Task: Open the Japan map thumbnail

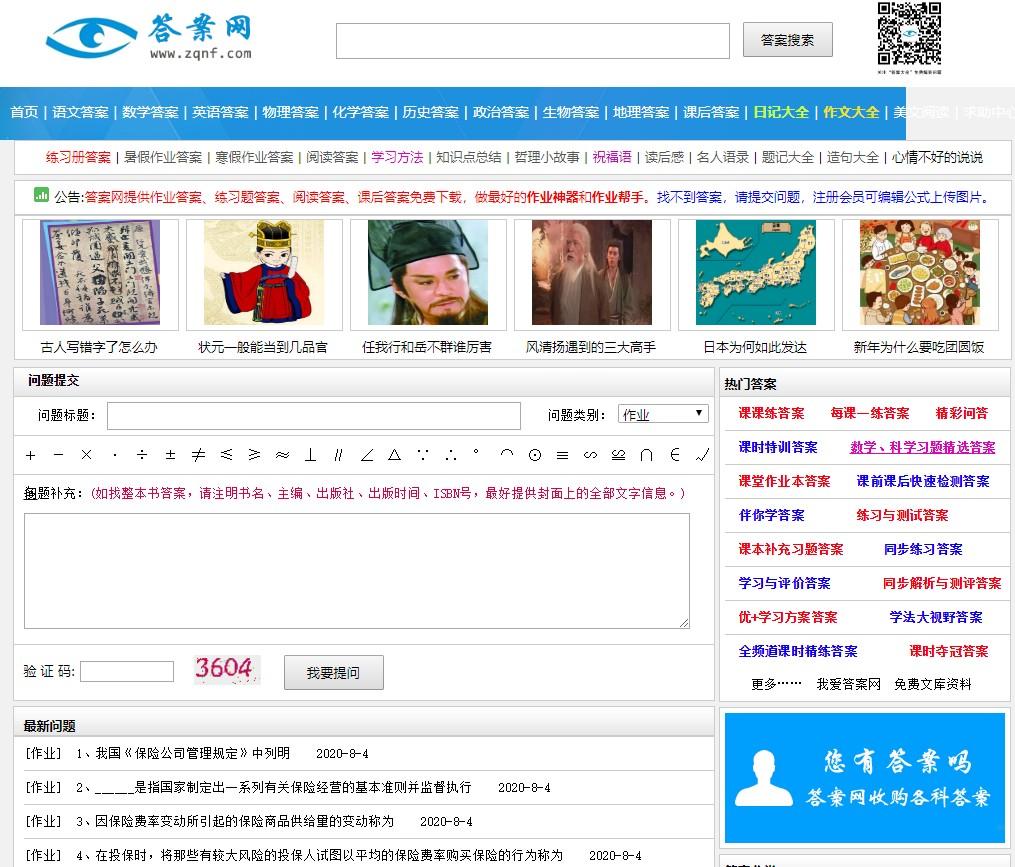Action: 756,273
